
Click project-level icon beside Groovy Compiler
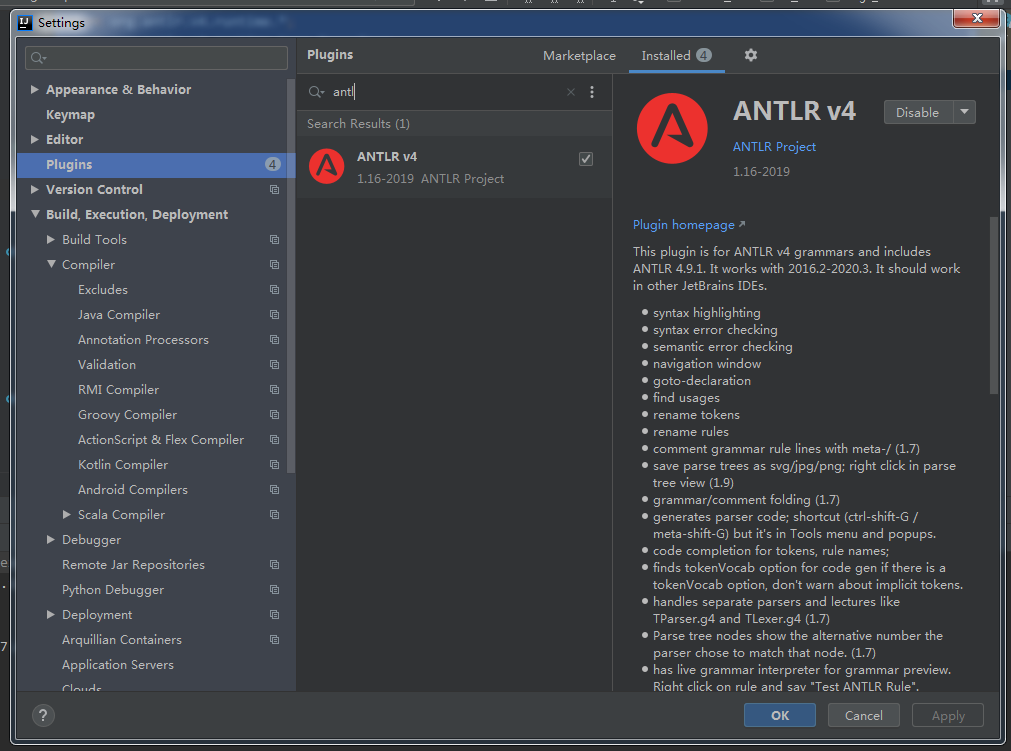pos(274,415)
